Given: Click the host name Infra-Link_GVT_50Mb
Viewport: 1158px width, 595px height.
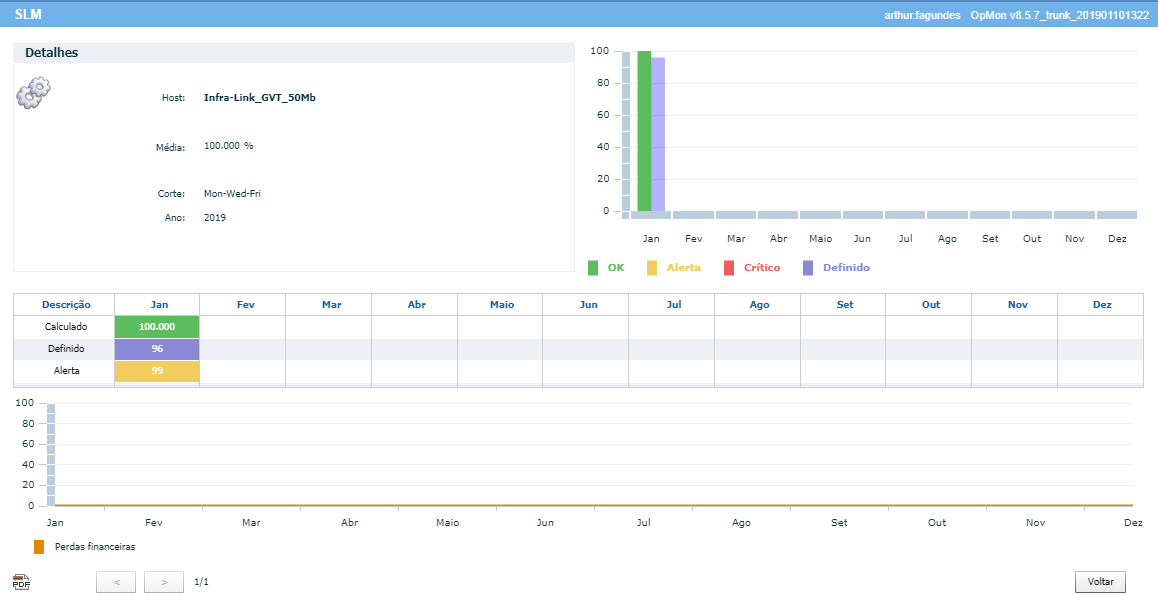Looking at the screenshot, I should (x=260, y=97).
